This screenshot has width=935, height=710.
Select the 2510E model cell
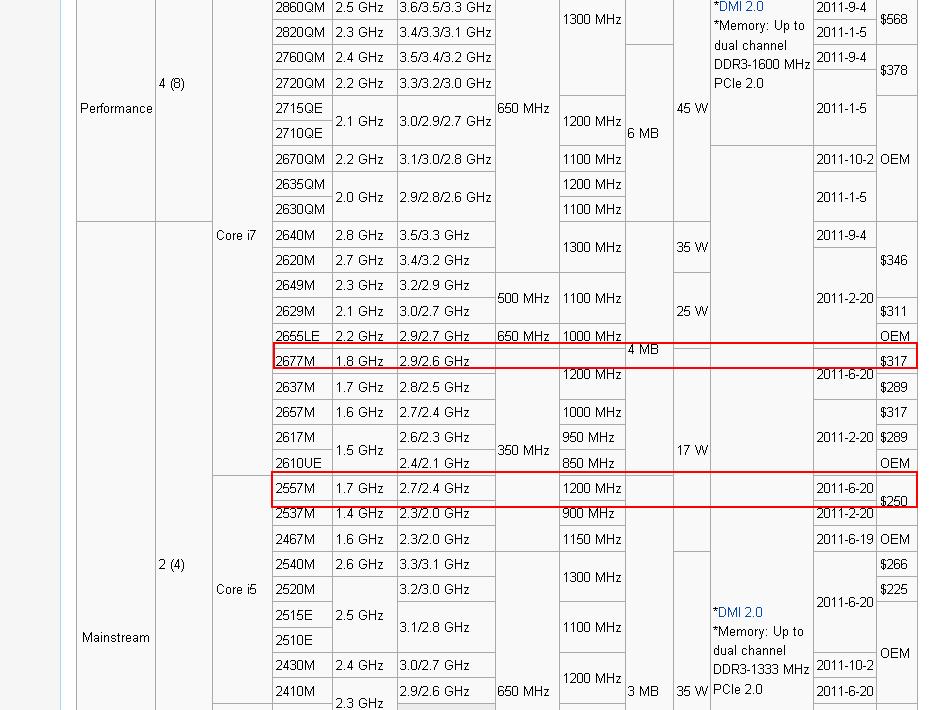coord(302,640)
